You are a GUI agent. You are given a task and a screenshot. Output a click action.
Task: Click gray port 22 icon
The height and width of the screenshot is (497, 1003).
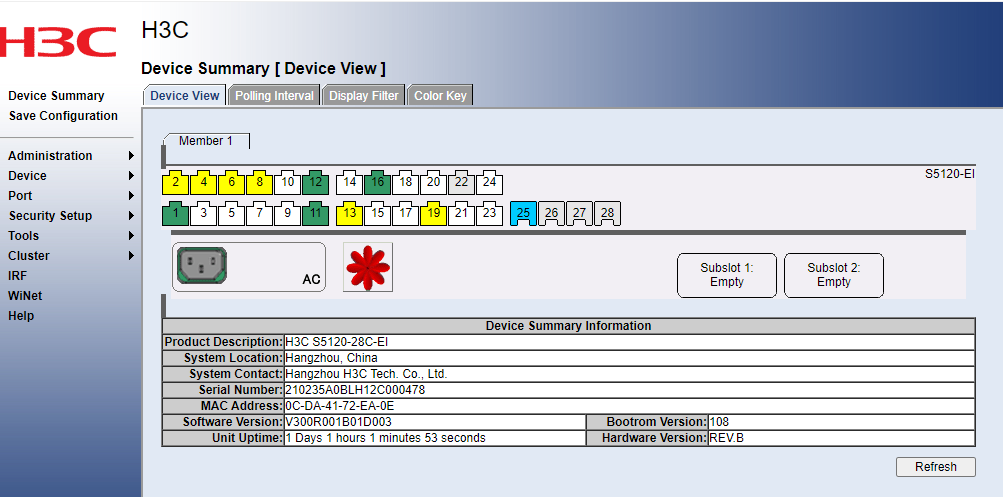(x=462, y=183)
